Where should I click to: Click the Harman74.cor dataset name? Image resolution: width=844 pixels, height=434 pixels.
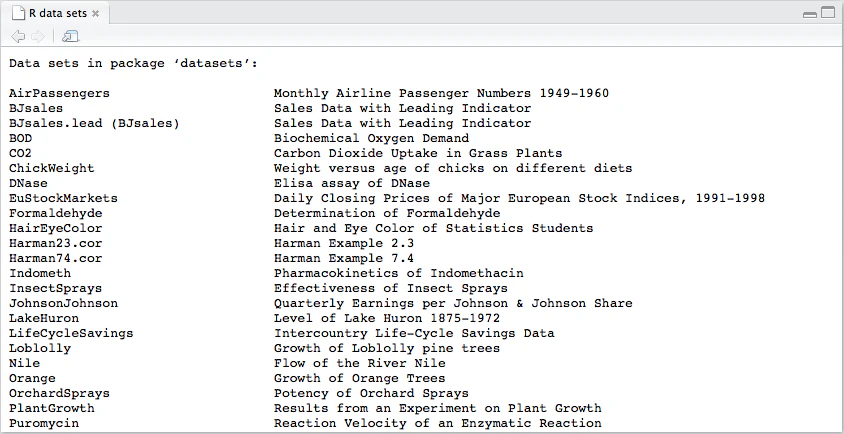(55, 258)
